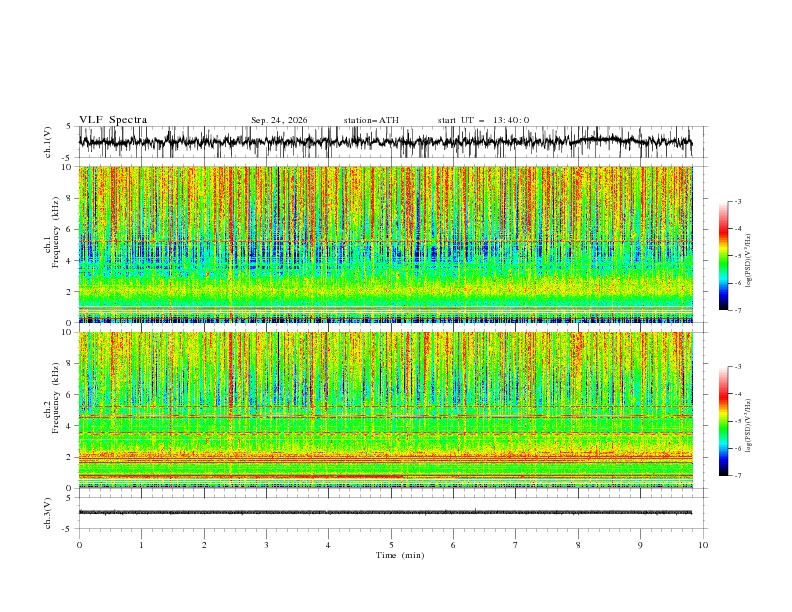The width and height of the screenshot is (792, 612).
Task: Select the Sep. 24, 2026 date label
Action: (279, 120)
